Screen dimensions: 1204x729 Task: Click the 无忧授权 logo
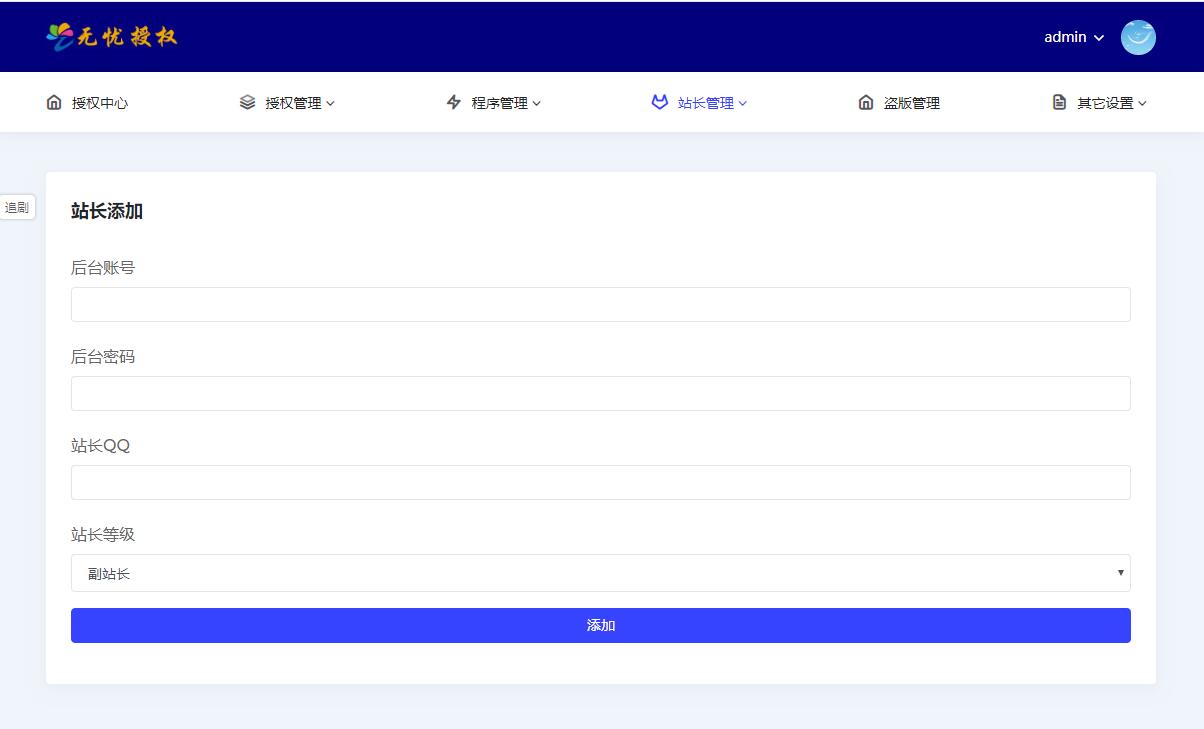[112, 37]
